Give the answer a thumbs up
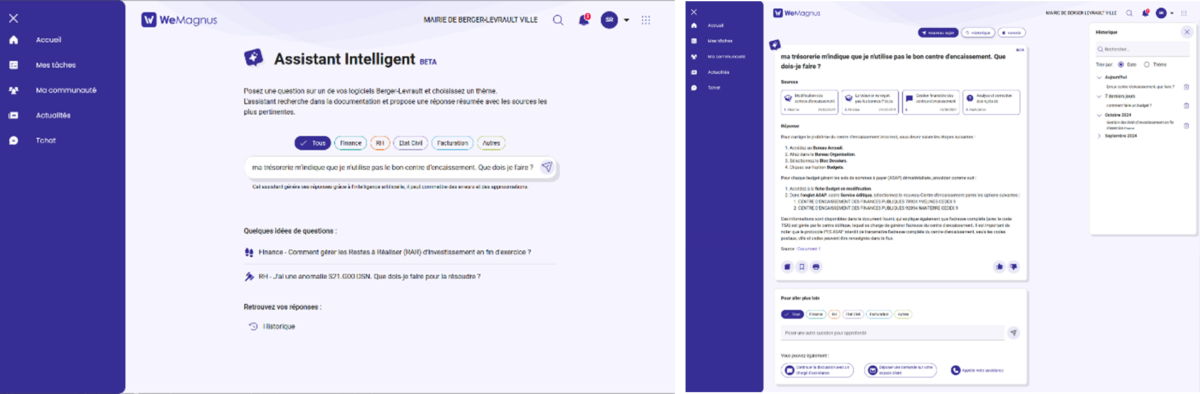 [x=999, y=267]
